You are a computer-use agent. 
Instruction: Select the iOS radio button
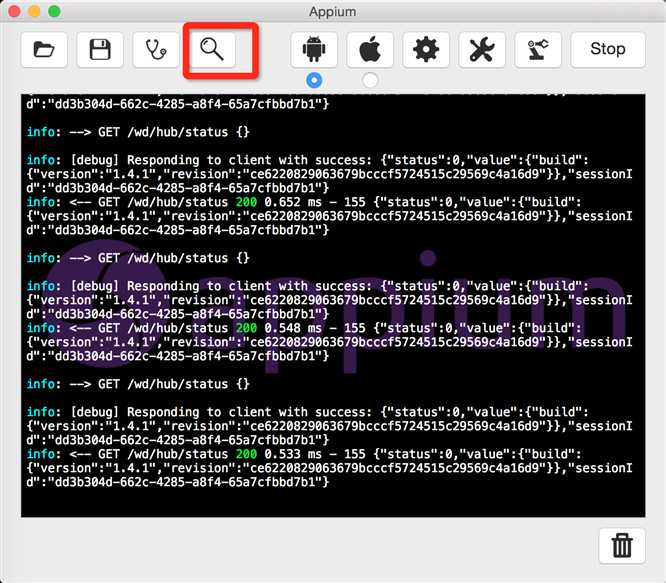point(370,80)
